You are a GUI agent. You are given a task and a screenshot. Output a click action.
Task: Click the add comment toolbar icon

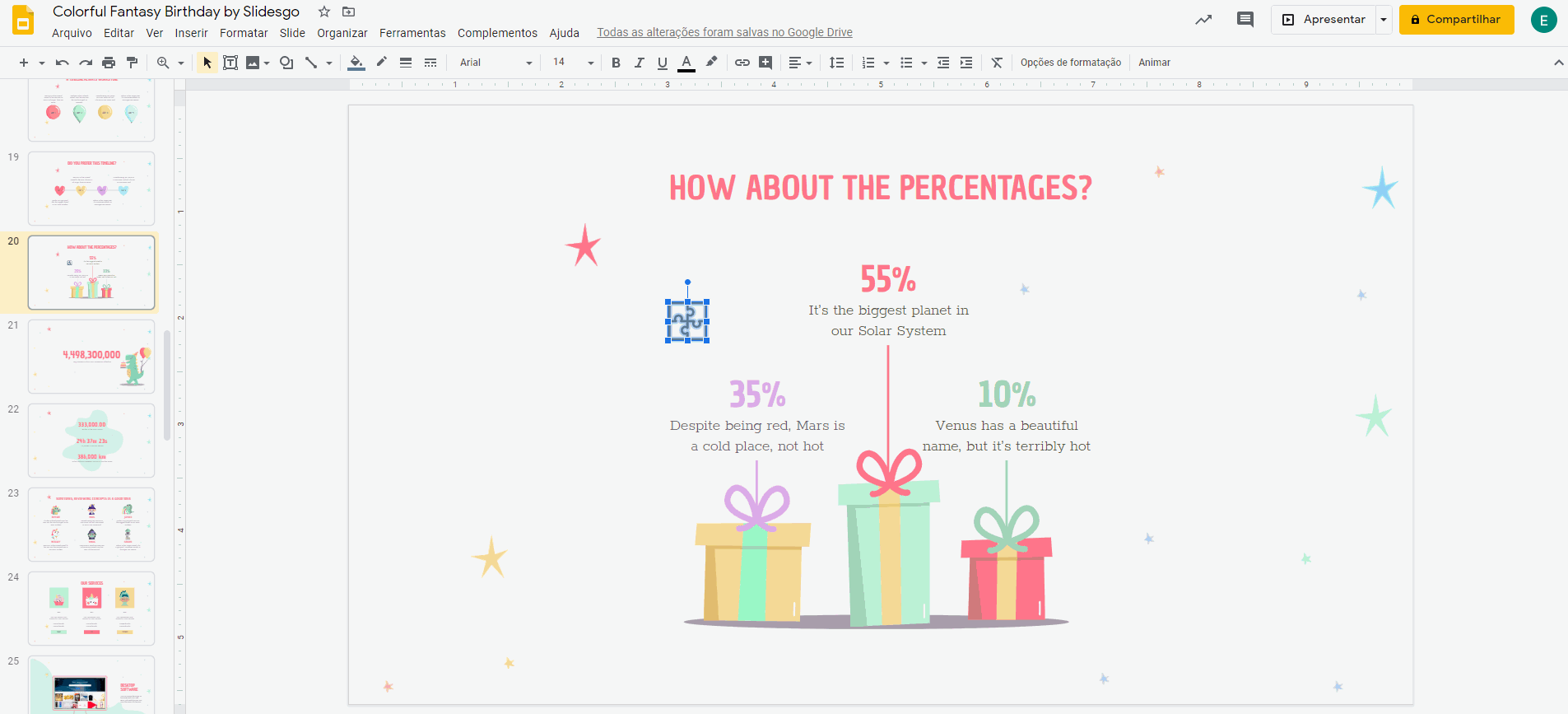765,63
